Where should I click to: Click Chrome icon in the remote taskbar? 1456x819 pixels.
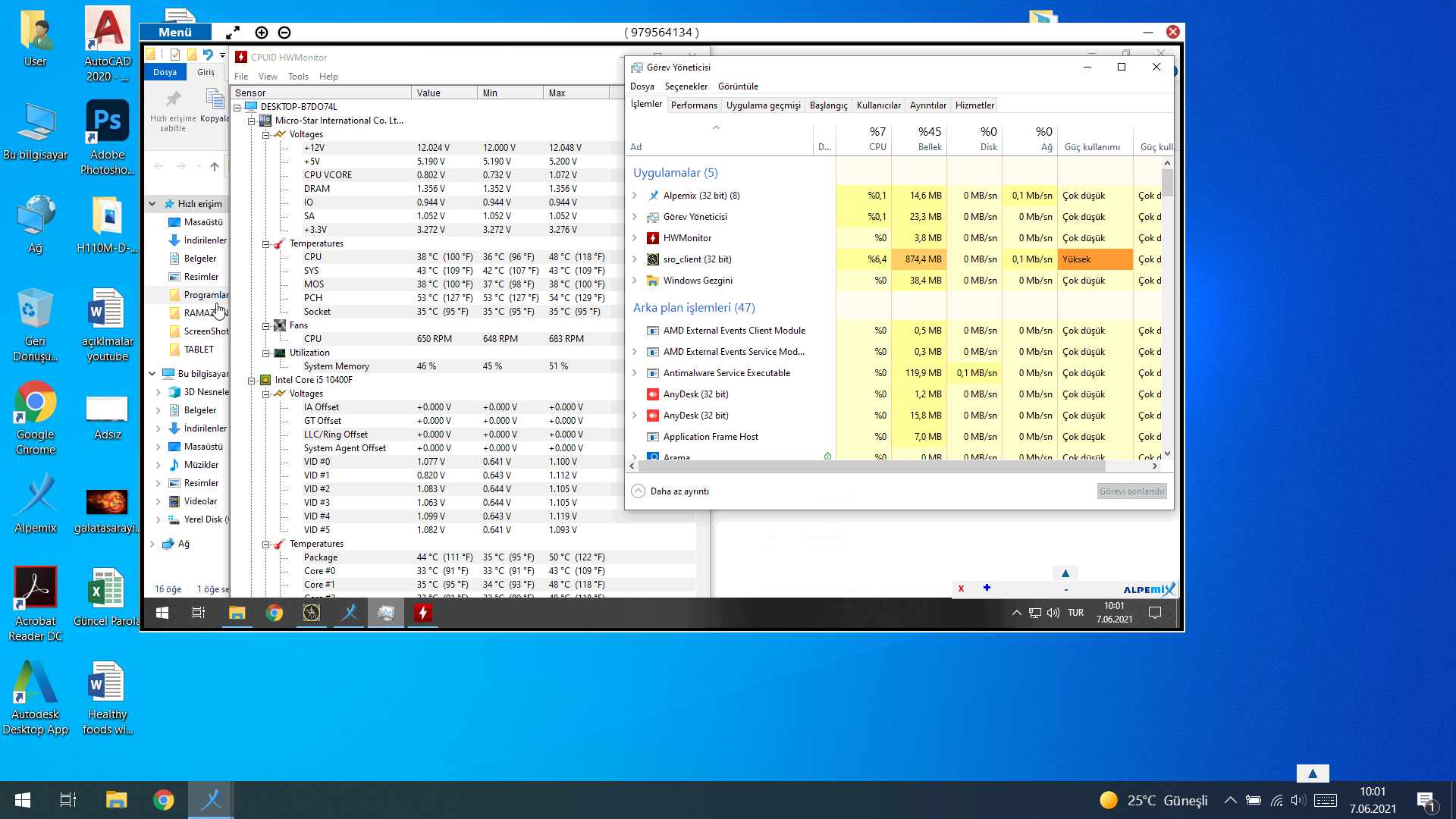[275, 613]
